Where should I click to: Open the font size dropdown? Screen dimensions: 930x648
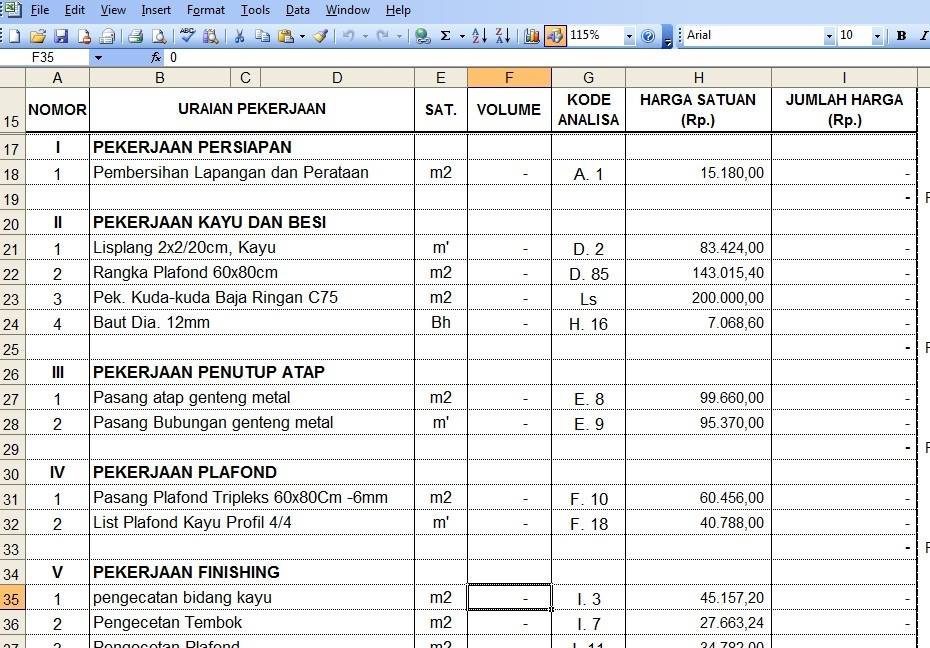[877, 36]
